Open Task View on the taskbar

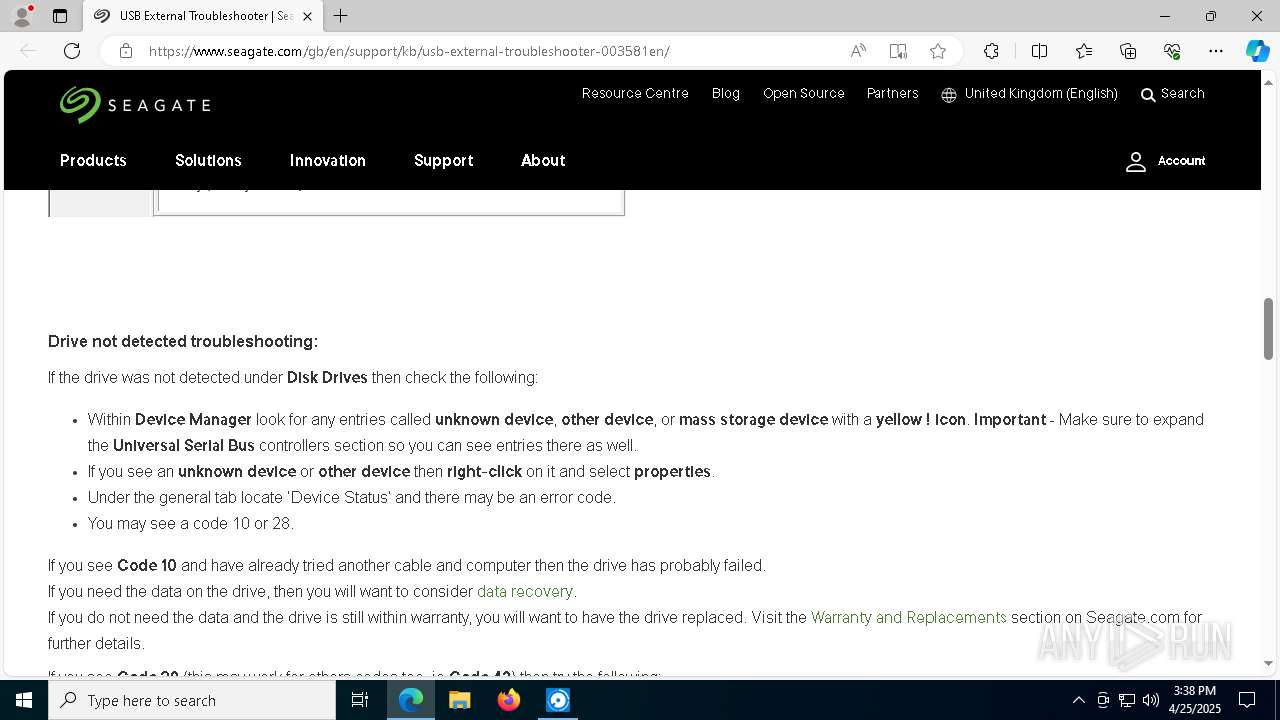click(x=360, y=700)
